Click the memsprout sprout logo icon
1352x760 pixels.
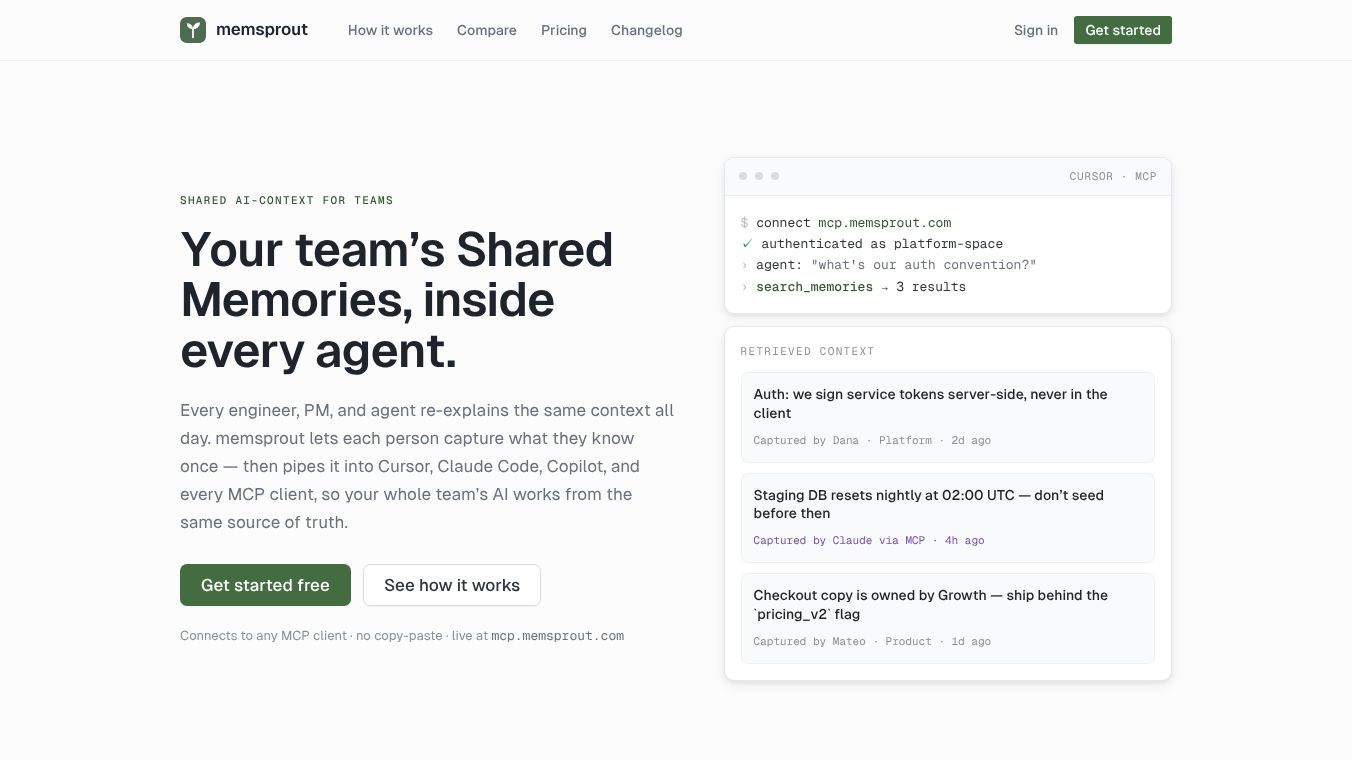193,30
